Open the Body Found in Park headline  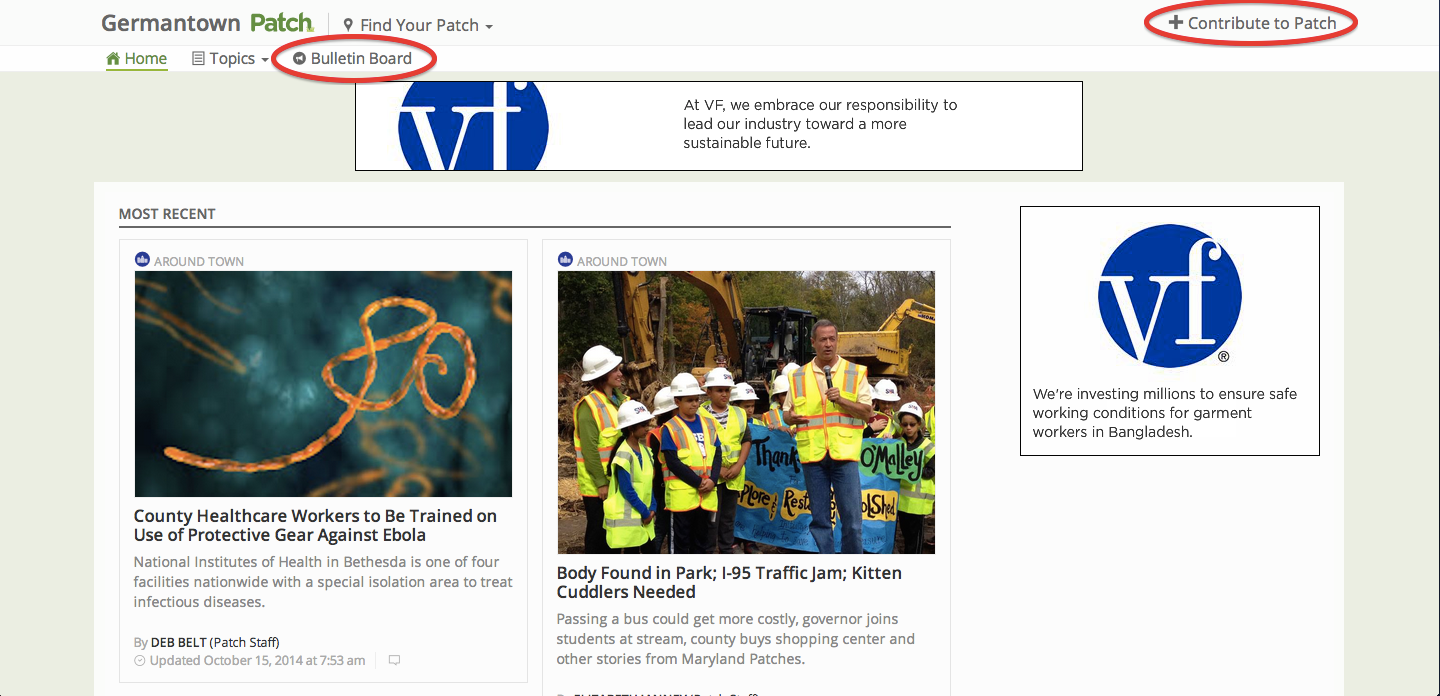(729, 582)
